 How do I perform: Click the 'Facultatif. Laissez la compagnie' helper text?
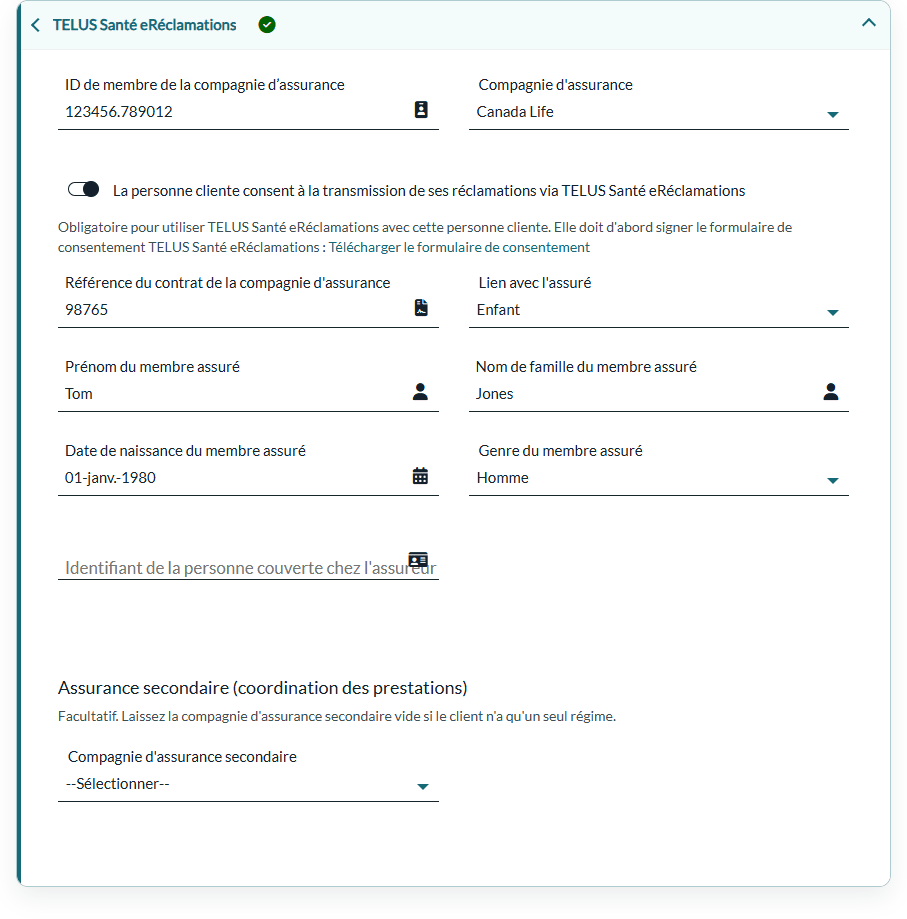click(x=337, y=716)
